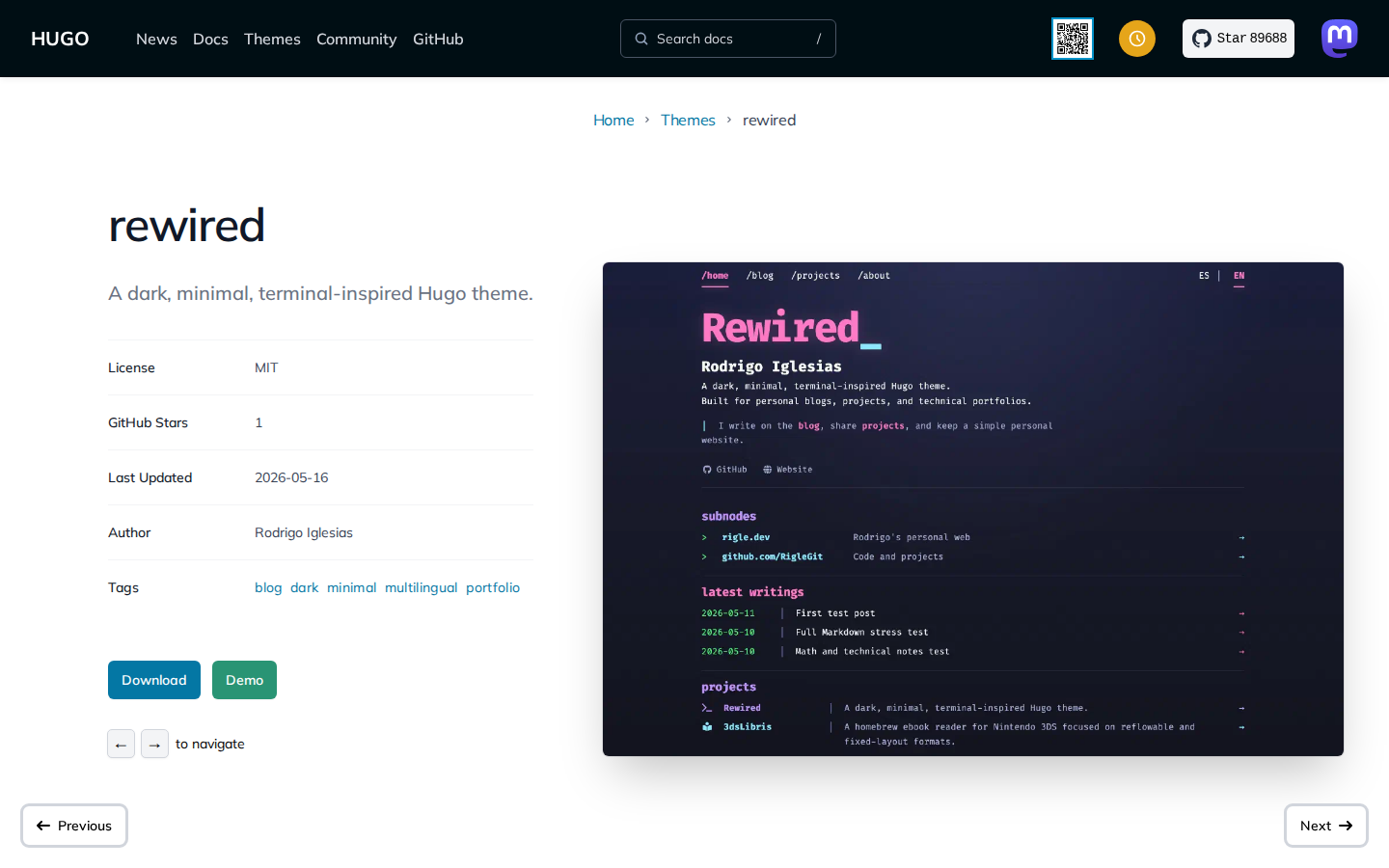Open the minimal tag
This screenshot has height=868, width=1389.
[351, 587]
